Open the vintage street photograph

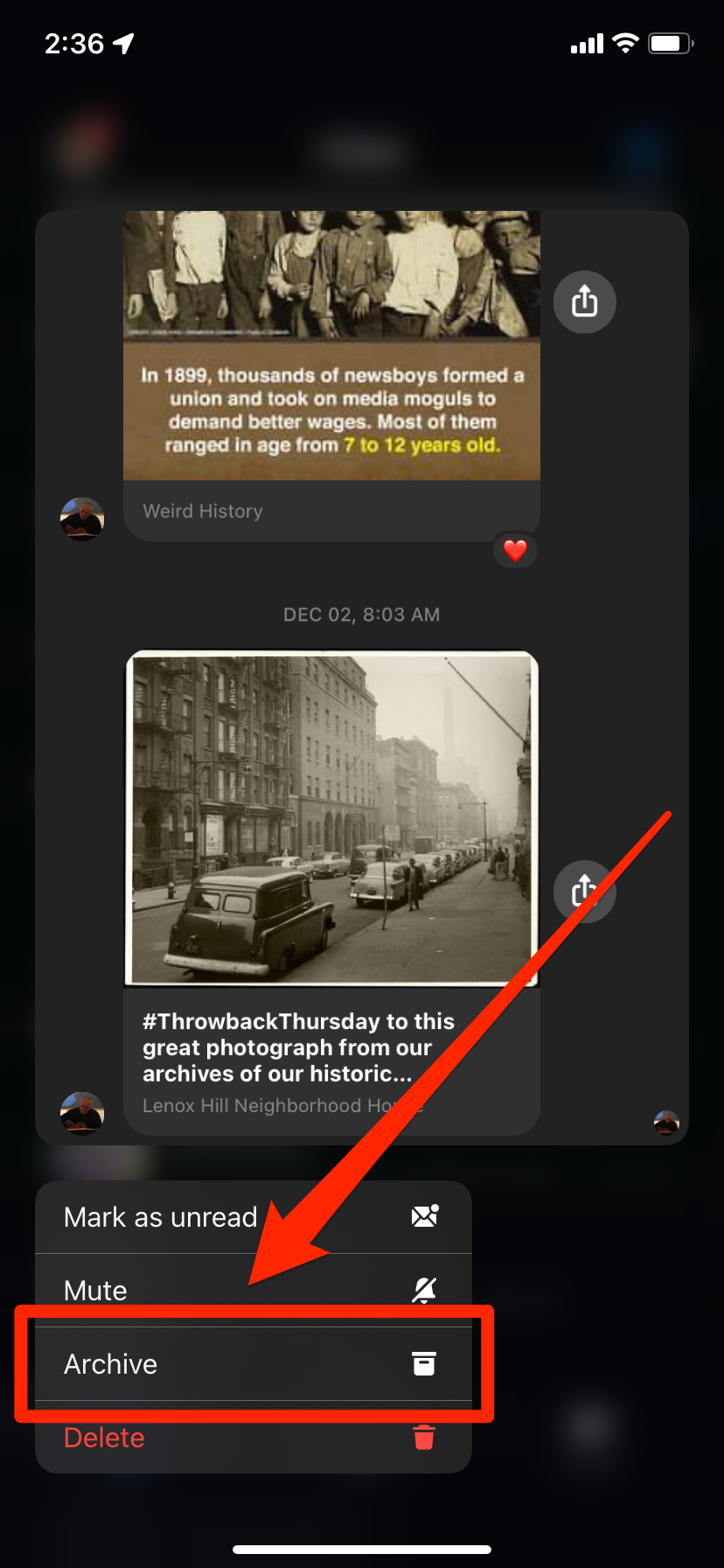click(x=331, y=818)
